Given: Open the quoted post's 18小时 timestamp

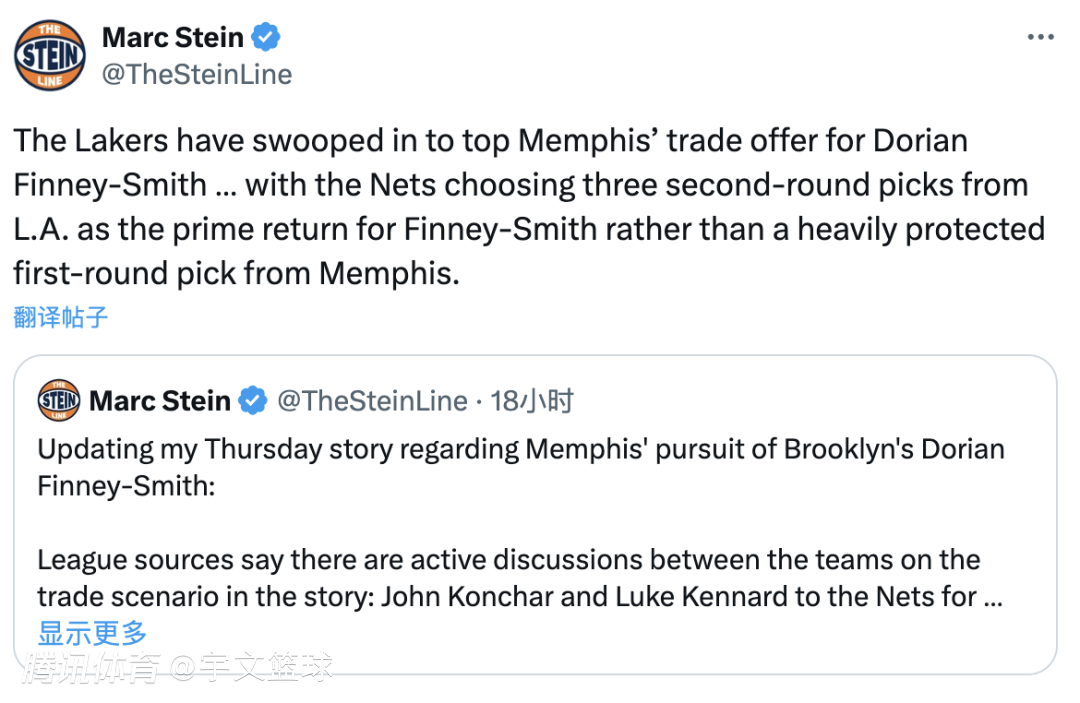Looking at the screenshot, I should pyautogui.click(x=533, y=401).
